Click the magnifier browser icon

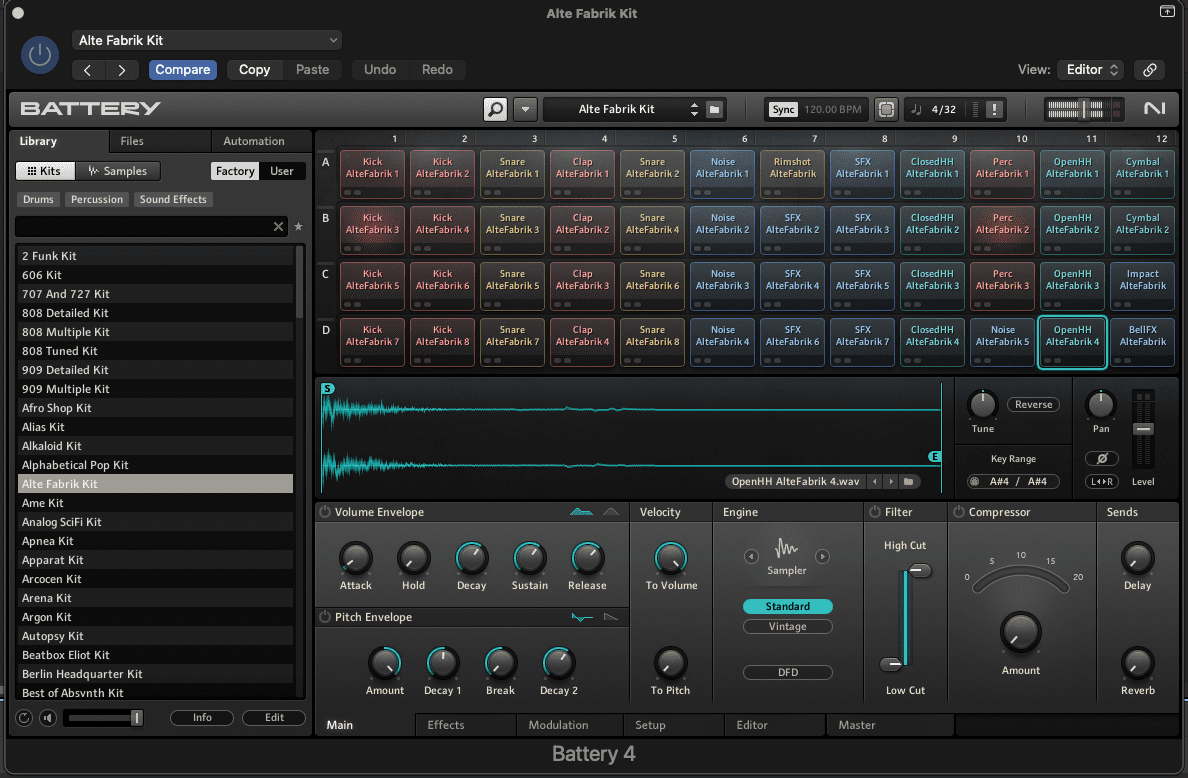pos(495,109)
